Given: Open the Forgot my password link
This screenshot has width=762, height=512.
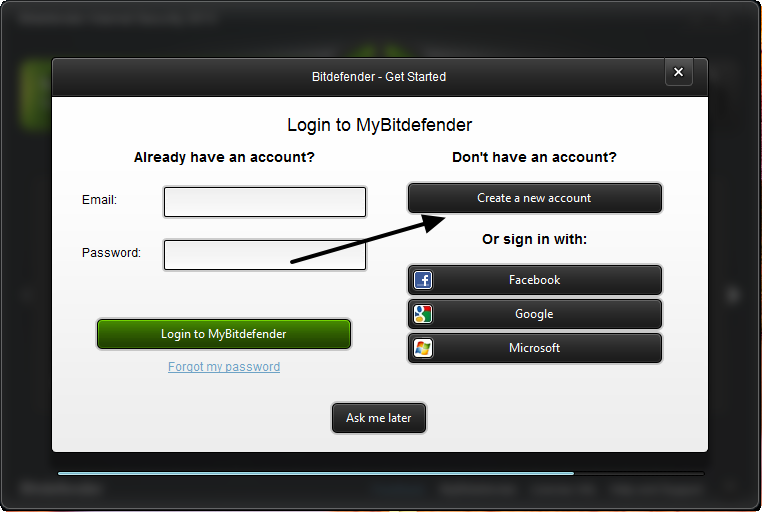Looking at the screenshot, I should point(224,367).
